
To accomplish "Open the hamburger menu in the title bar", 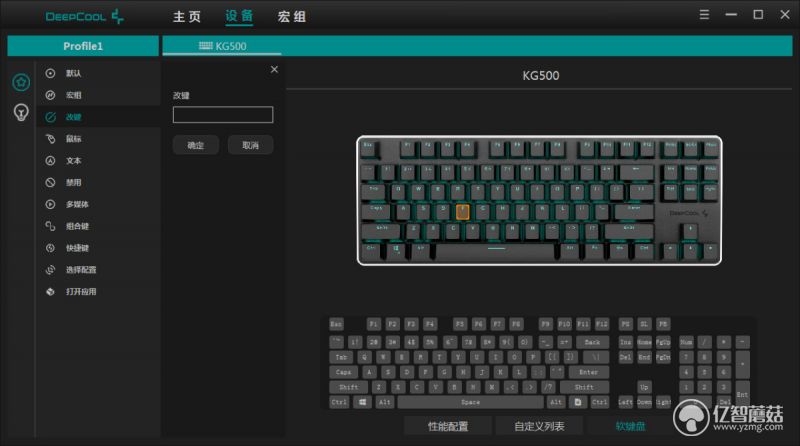I will pos(704,15).
